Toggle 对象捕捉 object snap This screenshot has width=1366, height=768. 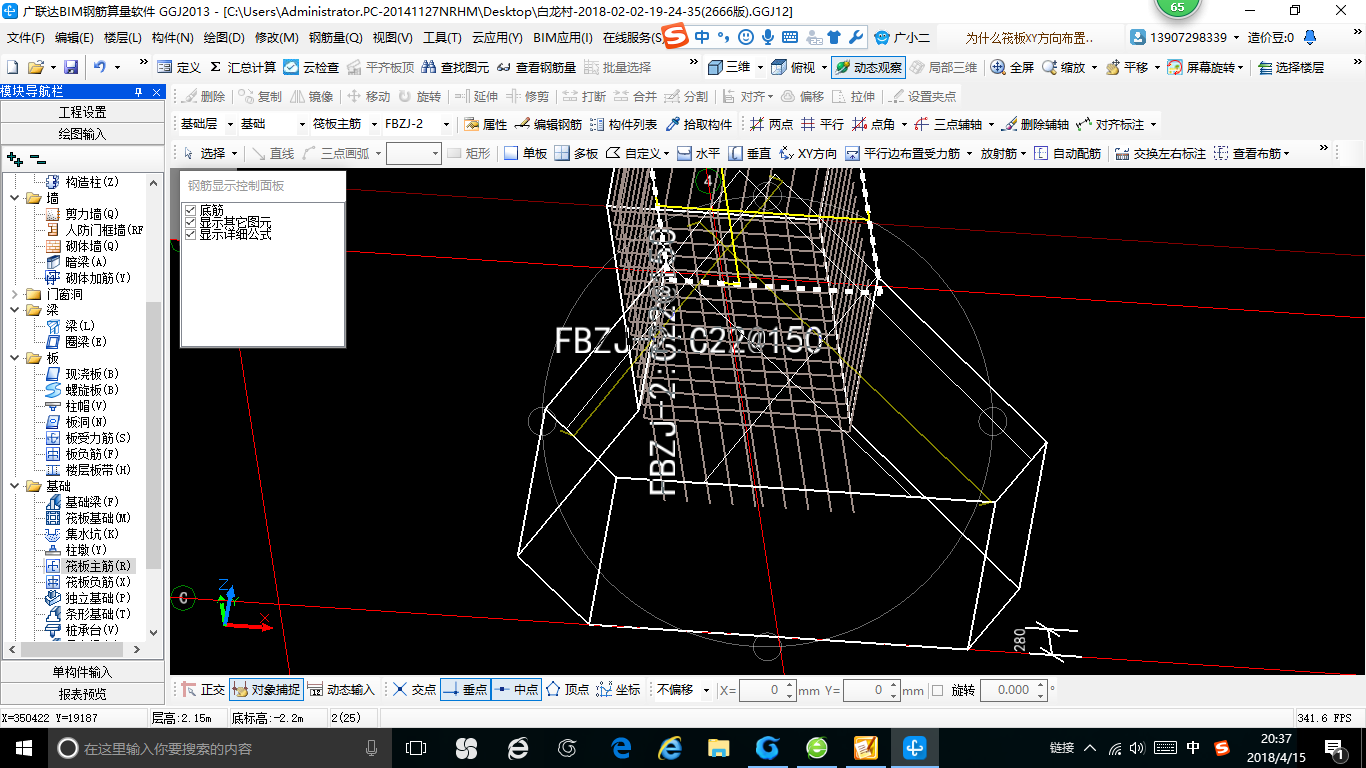click(265, 690)
